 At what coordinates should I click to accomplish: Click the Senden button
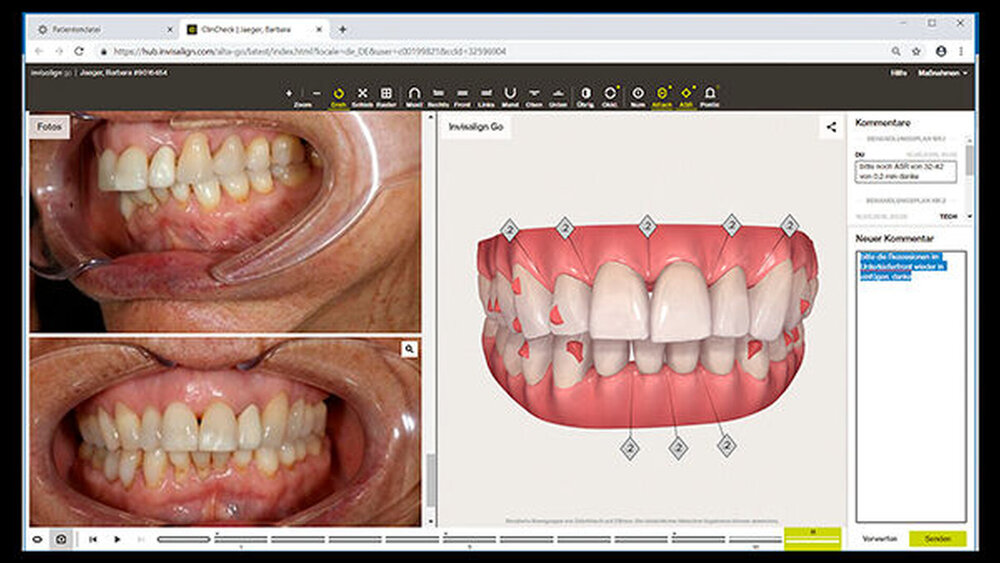pyautogui.click(x=937, y=539)
